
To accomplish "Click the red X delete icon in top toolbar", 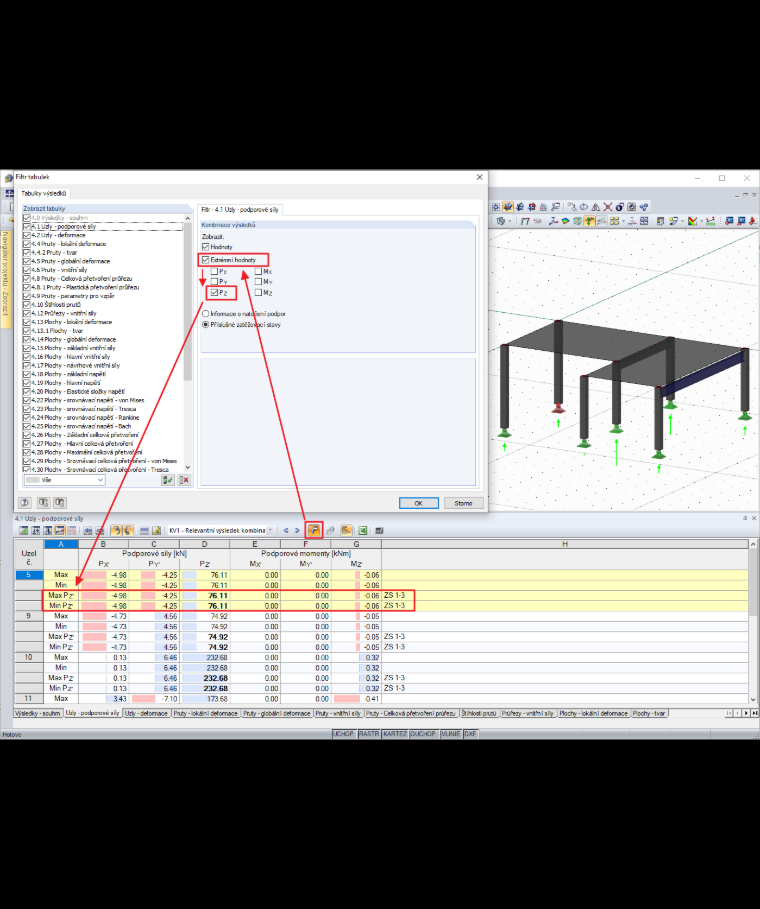I will coord(608,206).
